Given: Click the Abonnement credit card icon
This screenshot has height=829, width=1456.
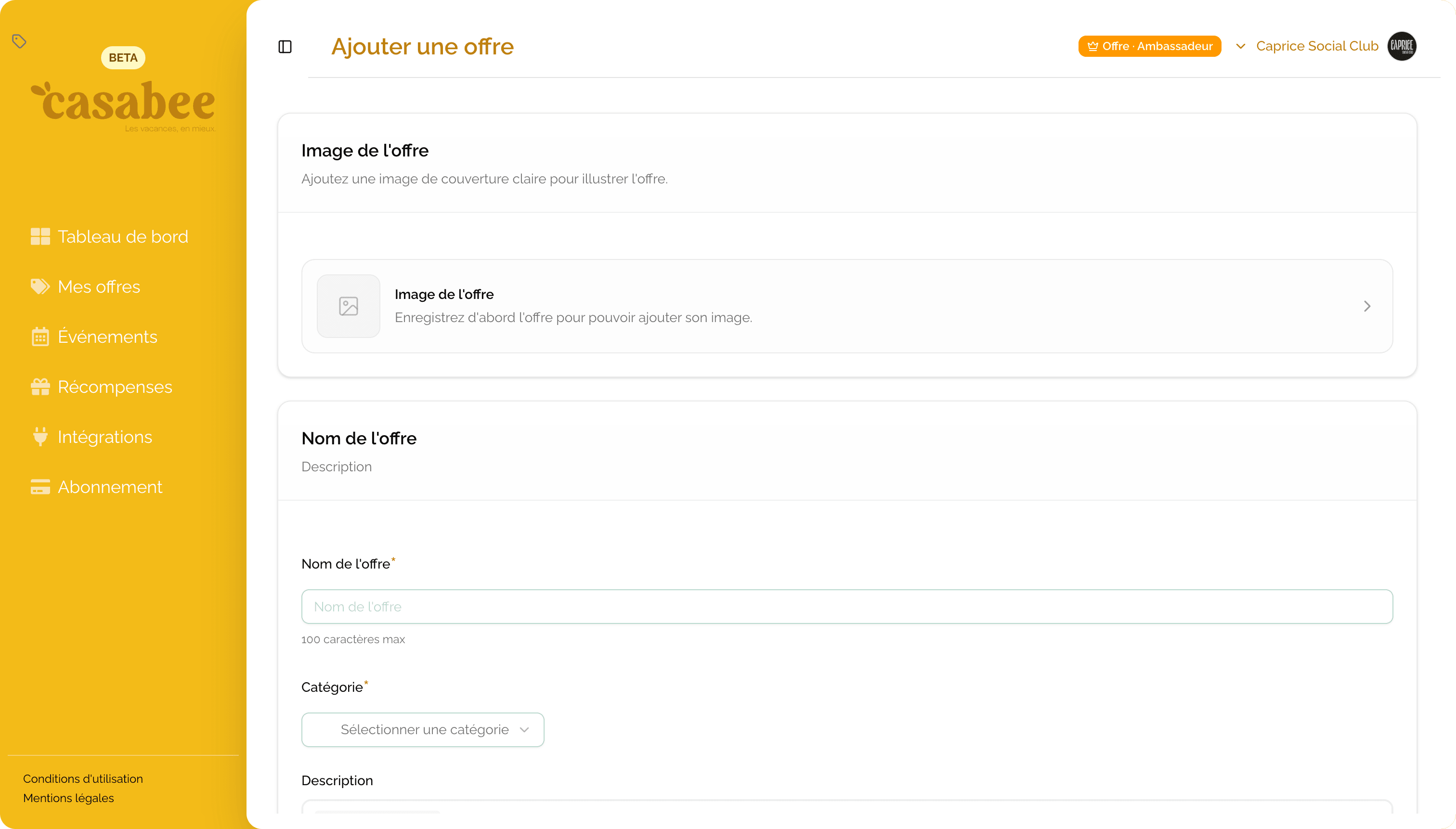Looking at the screenshot, I should (40, 487).
